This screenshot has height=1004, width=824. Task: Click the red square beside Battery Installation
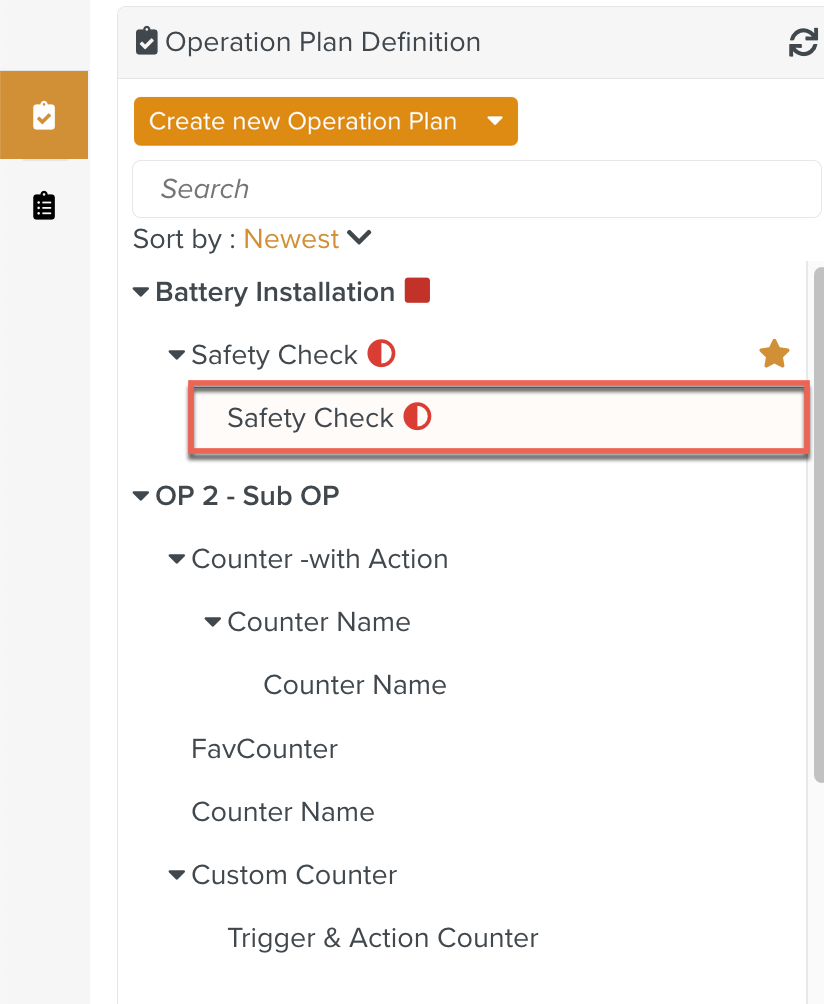(417, 291)
